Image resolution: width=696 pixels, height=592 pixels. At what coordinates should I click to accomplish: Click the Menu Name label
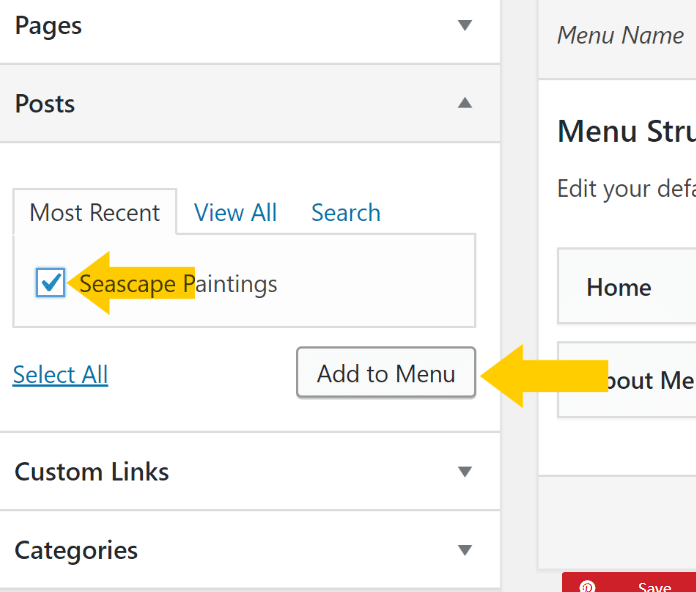coord(620,36)
